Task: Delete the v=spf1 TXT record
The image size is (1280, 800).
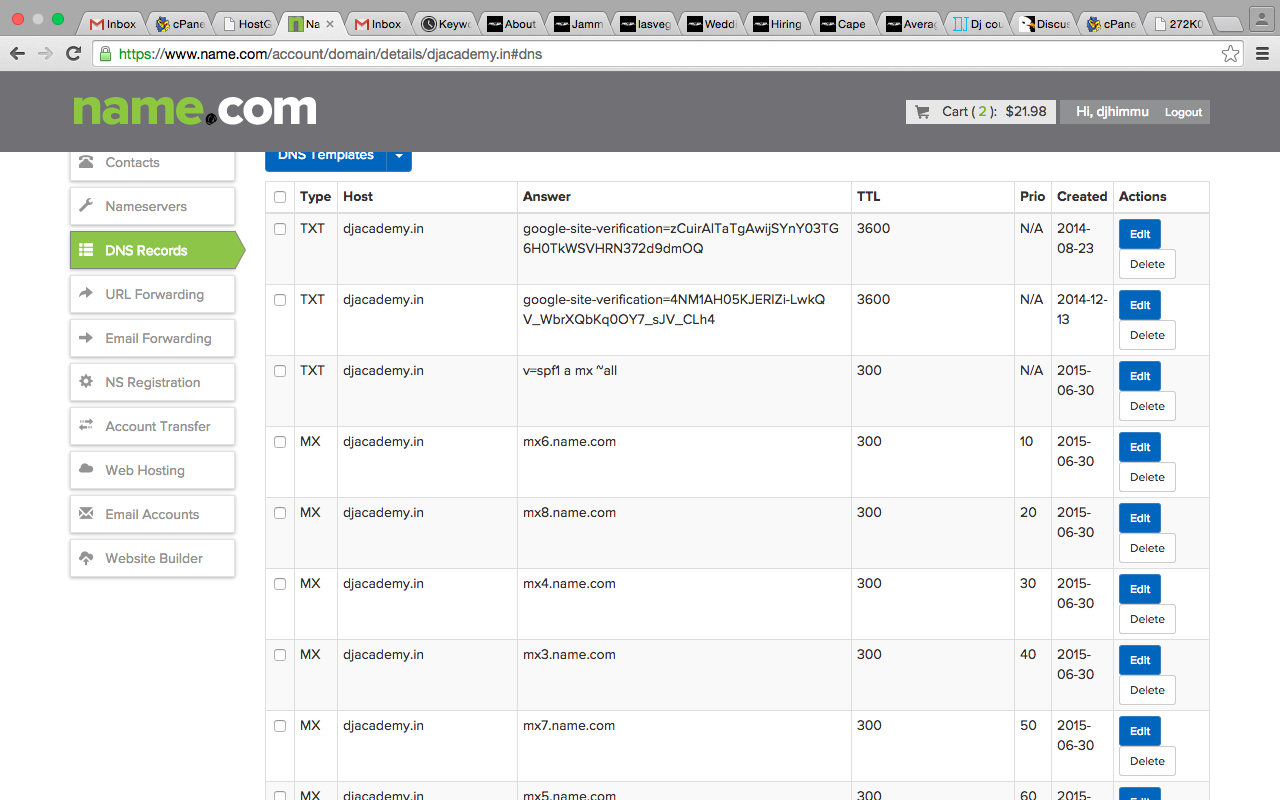Action: point(1147,406)
